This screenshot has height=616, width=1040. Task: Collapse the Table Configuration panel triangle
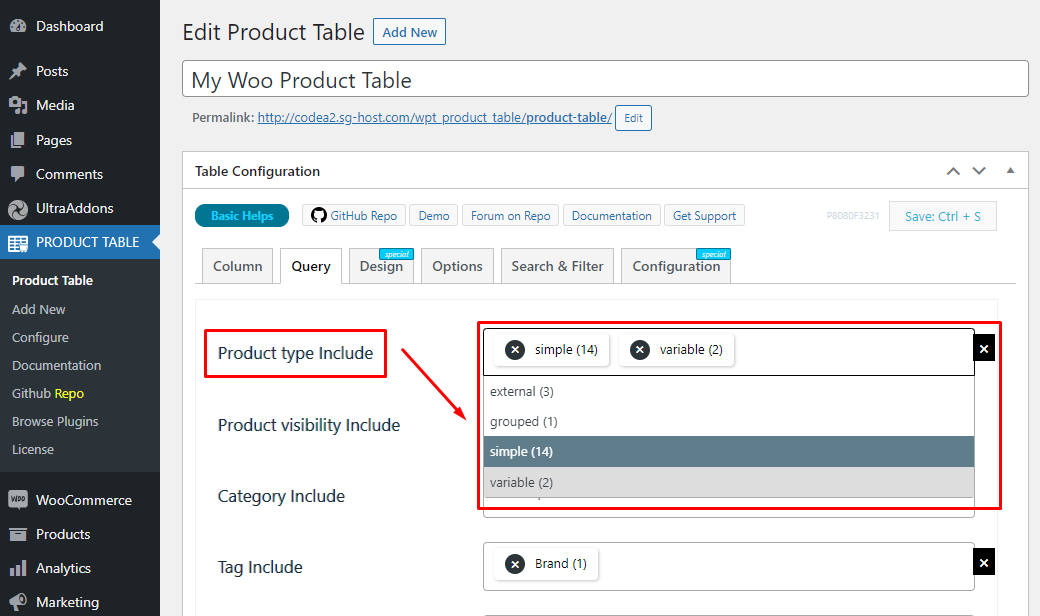click(1010, 171)
